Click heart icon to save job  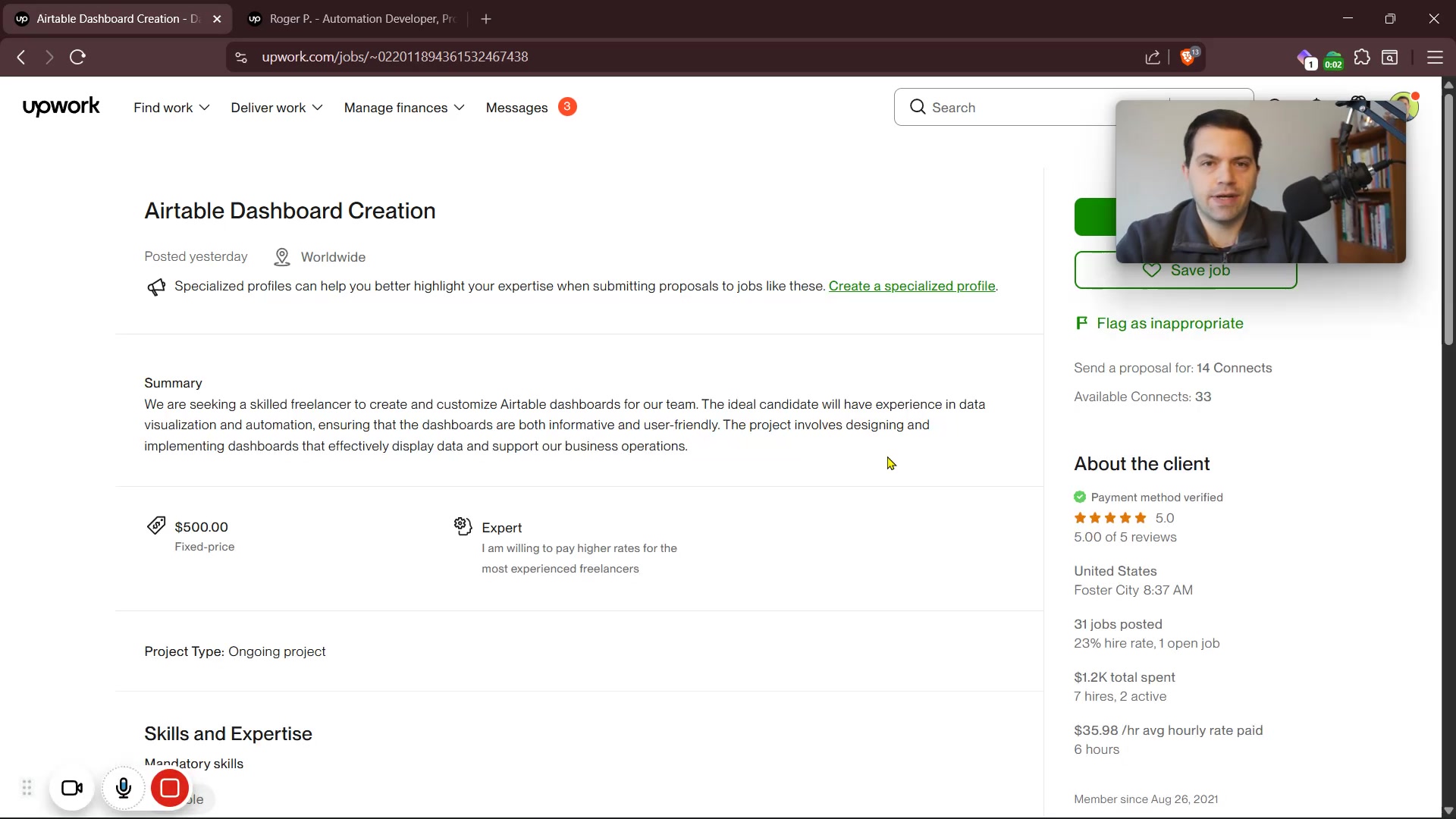(x=1151, y=270)
